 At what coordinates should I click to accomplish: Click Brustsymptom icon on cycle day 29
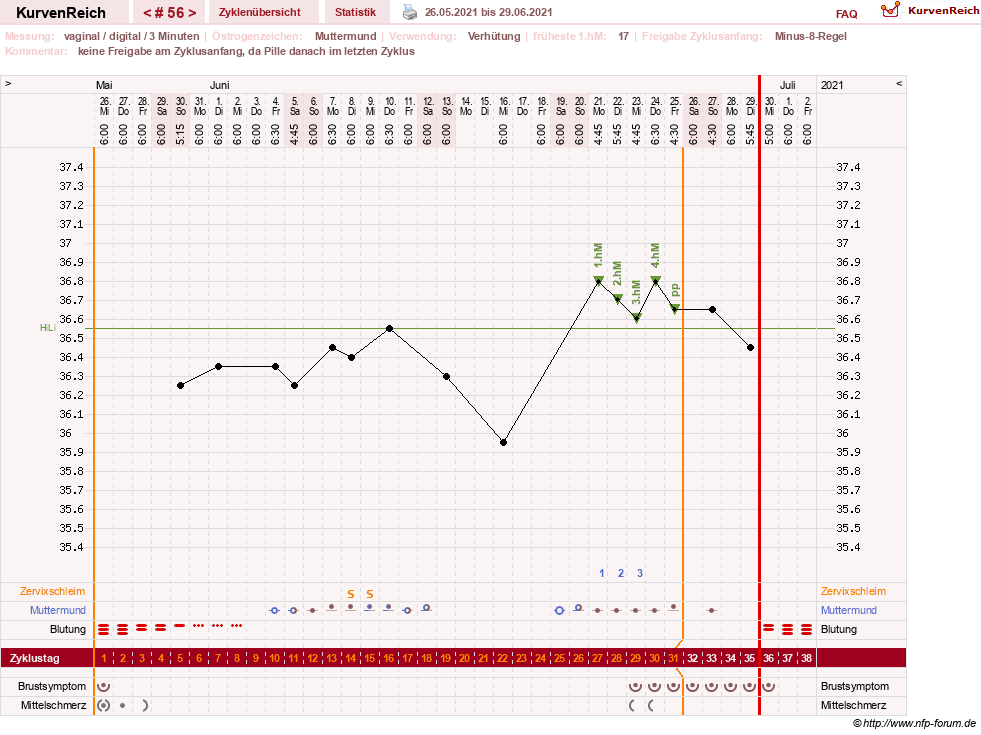tap(636, 686)
